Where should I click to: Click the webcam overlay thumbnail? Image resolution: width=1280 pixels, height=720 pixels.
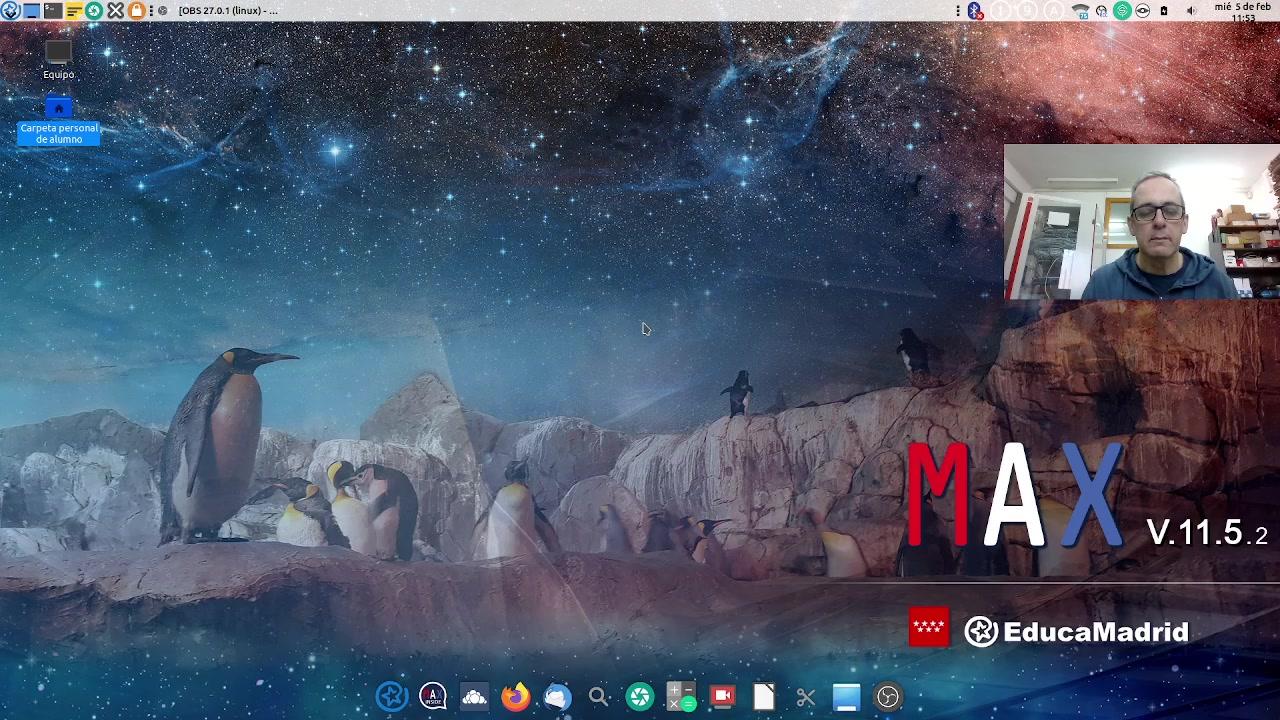point(1142,222)
